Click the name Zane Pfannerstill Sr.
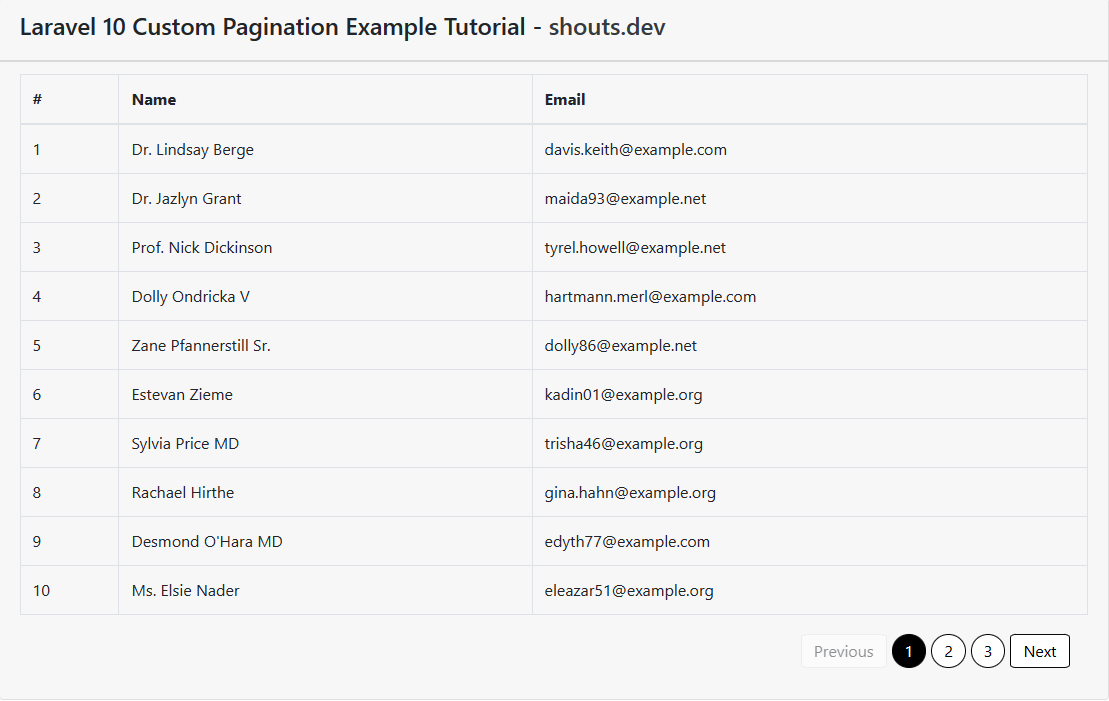The height and width of the screenshot is (701, 1109). pos(201,345)
